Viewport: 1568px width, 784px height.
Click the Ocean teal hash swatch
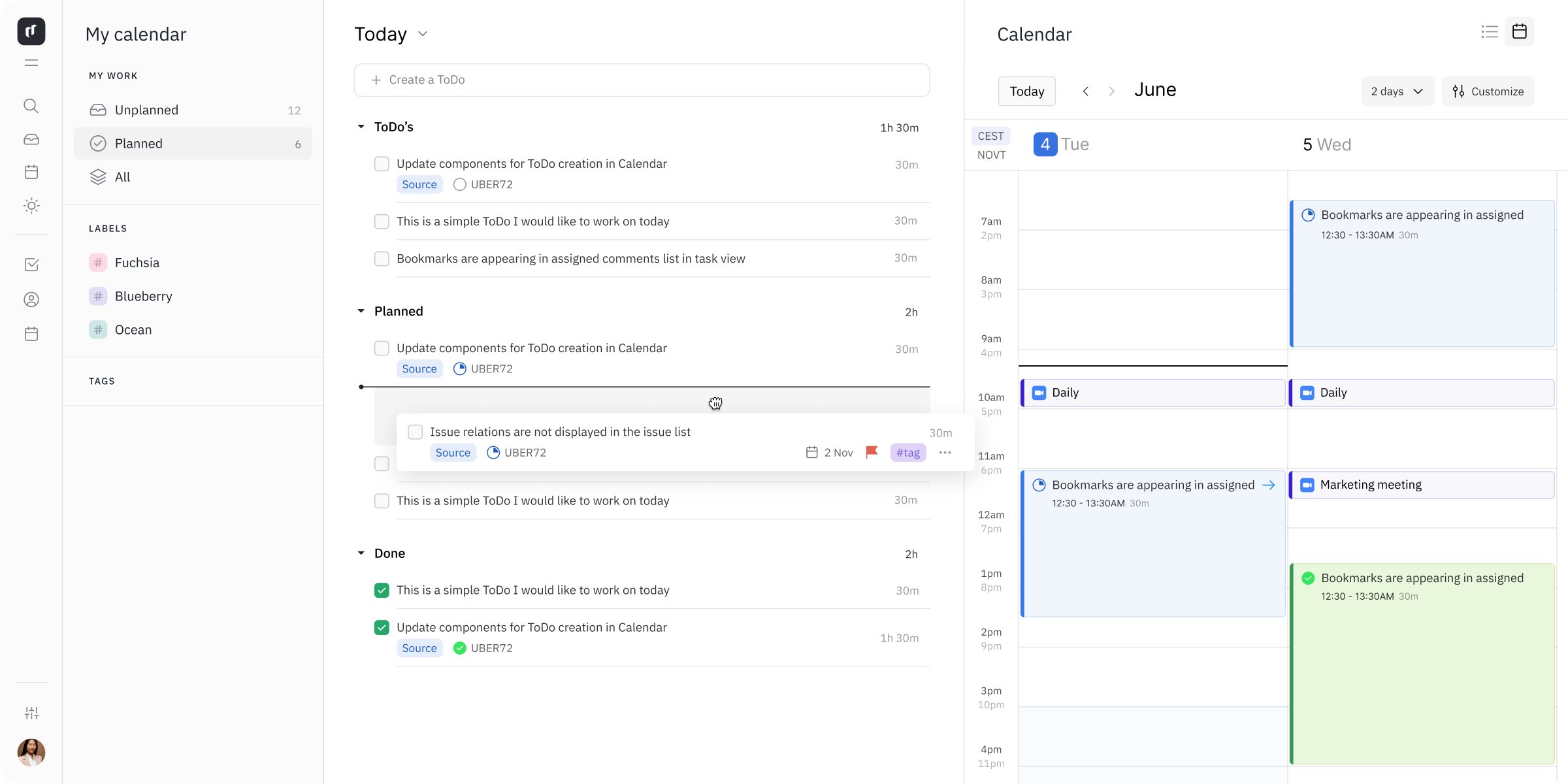(x=98, y=330)
